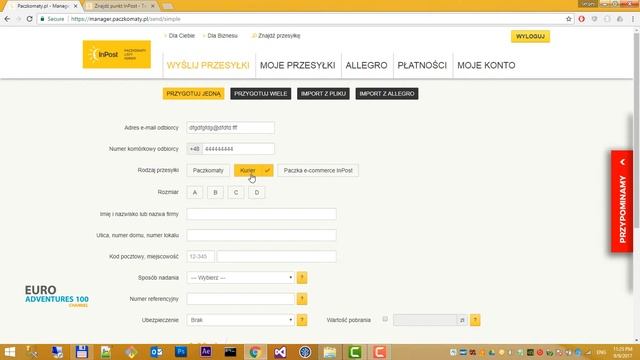The height and width of the screenshot is (360, 640).
Task: Click the Wyloguj button
Action: pos(530,36)
